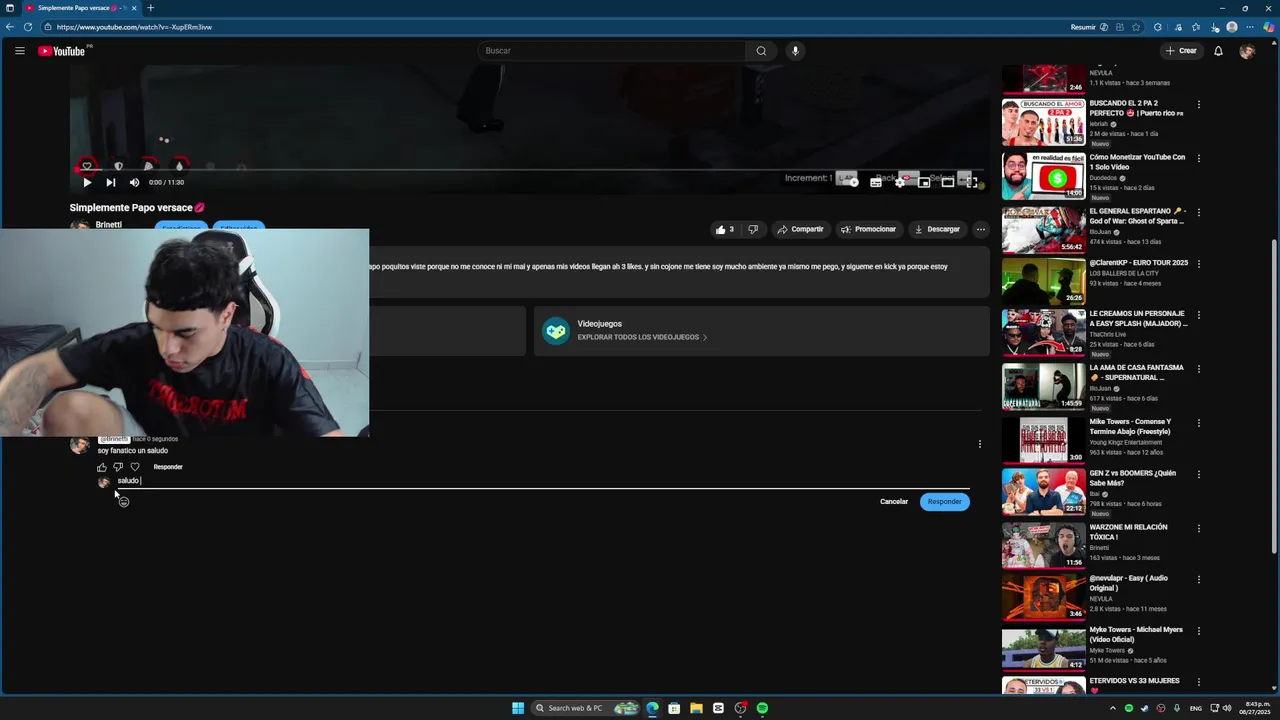Toggle autoplay switch in player

click(x=849, y=182)
